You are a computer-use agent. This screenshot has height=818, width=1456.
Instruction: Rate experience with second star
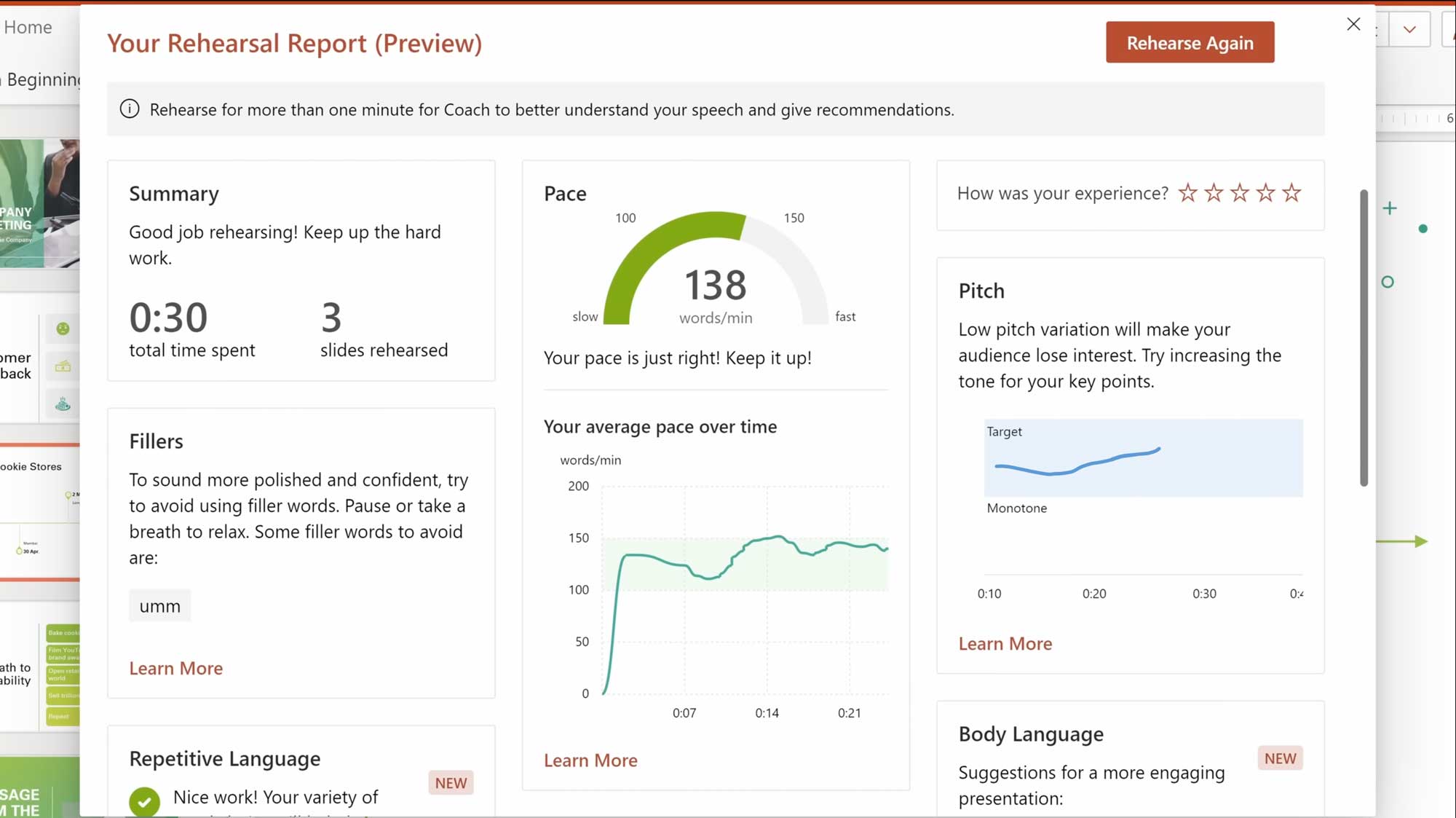(x=1213, y=192)
